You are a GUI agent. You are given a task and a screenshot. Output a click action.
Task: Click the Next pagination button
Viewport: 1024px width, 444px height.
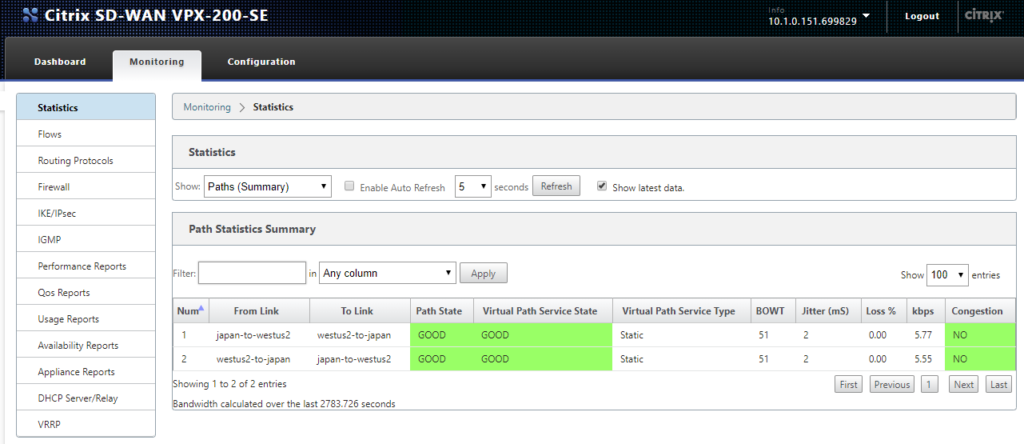click(963, 385)
